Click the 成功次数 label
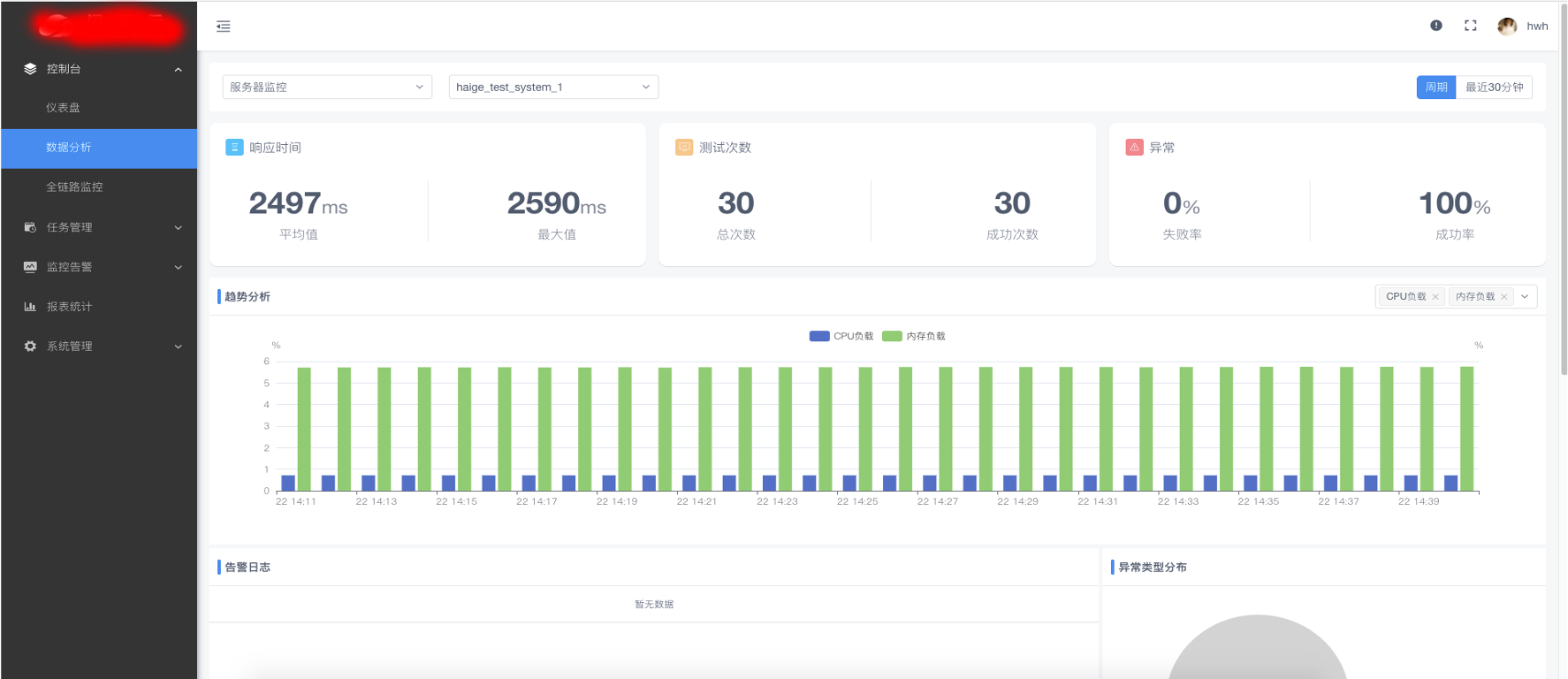This screenshot has width=1568, height=679. click(1012, 234)
